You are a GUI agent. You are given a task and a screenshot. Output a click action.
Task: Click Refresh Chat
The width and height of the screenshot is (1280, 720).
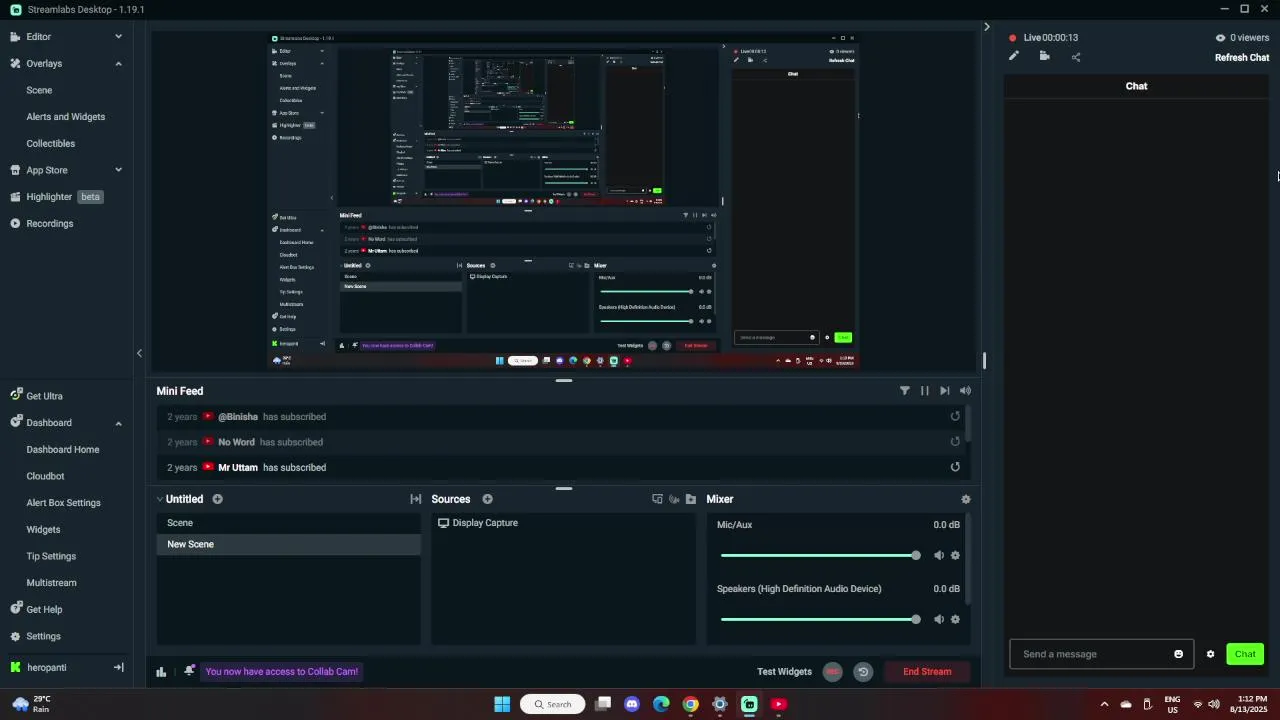(x=1242, y=58)
